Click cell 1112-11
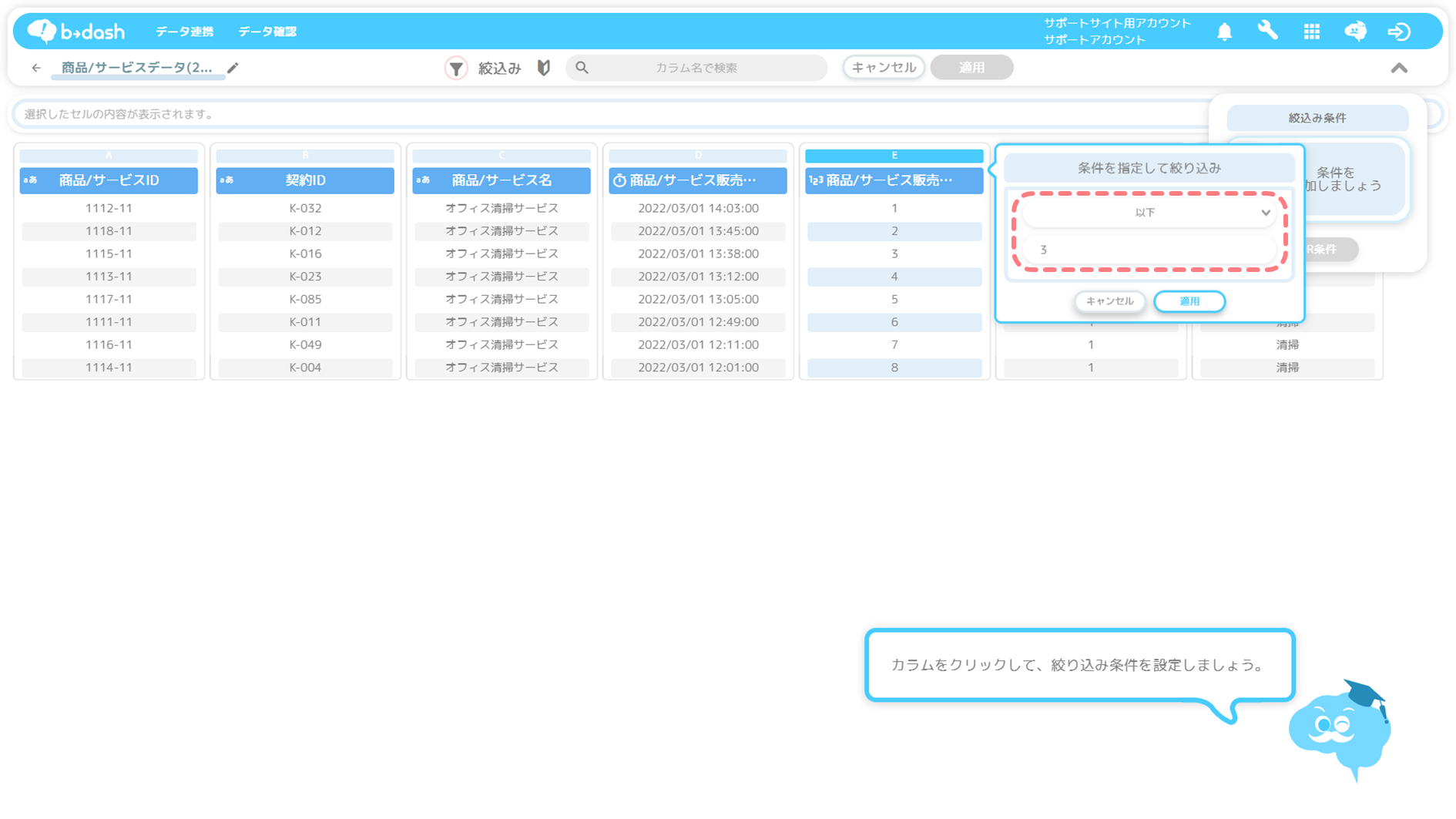 (x=109, y=208)
